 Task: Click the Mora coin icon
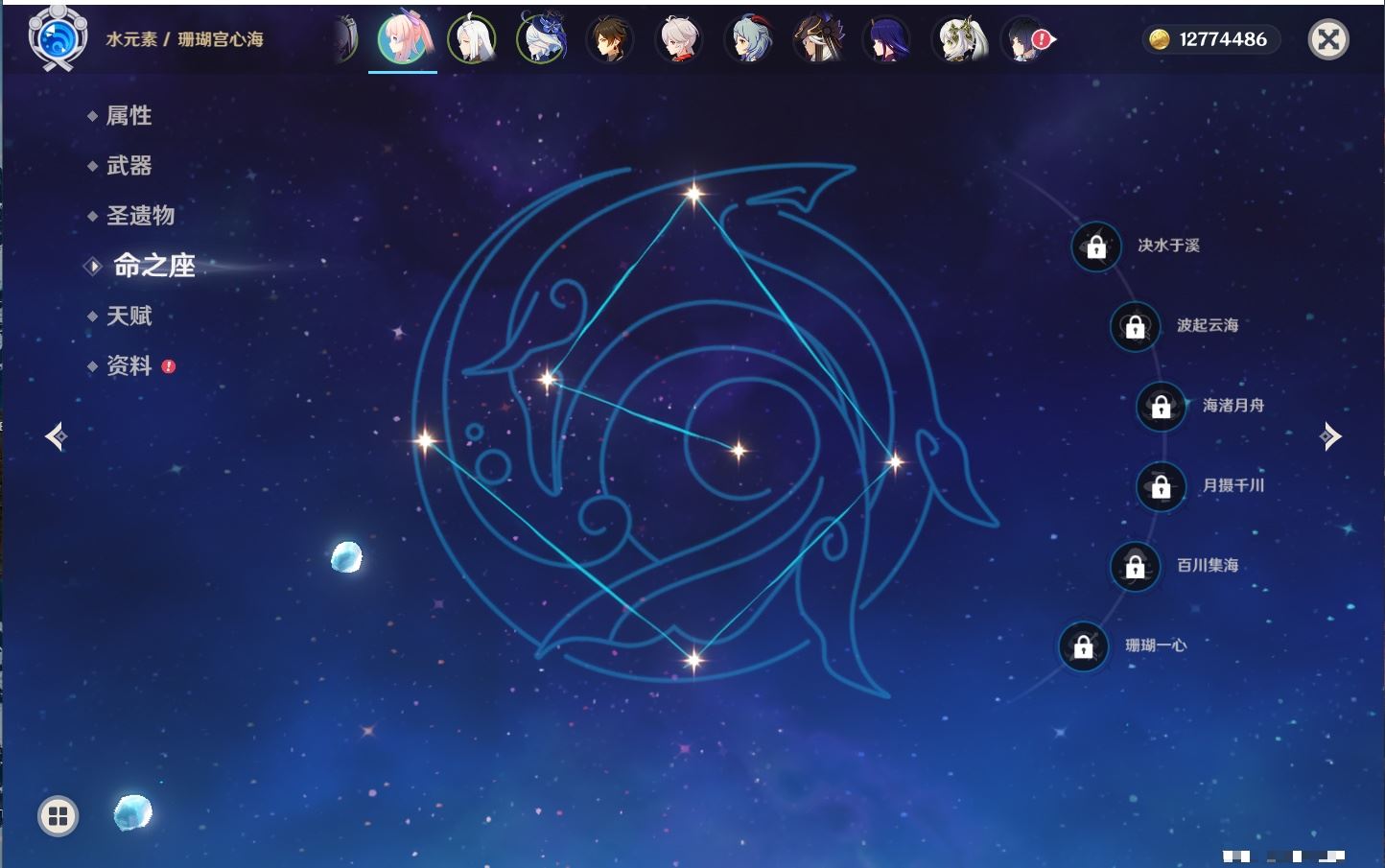(1160, 38)
